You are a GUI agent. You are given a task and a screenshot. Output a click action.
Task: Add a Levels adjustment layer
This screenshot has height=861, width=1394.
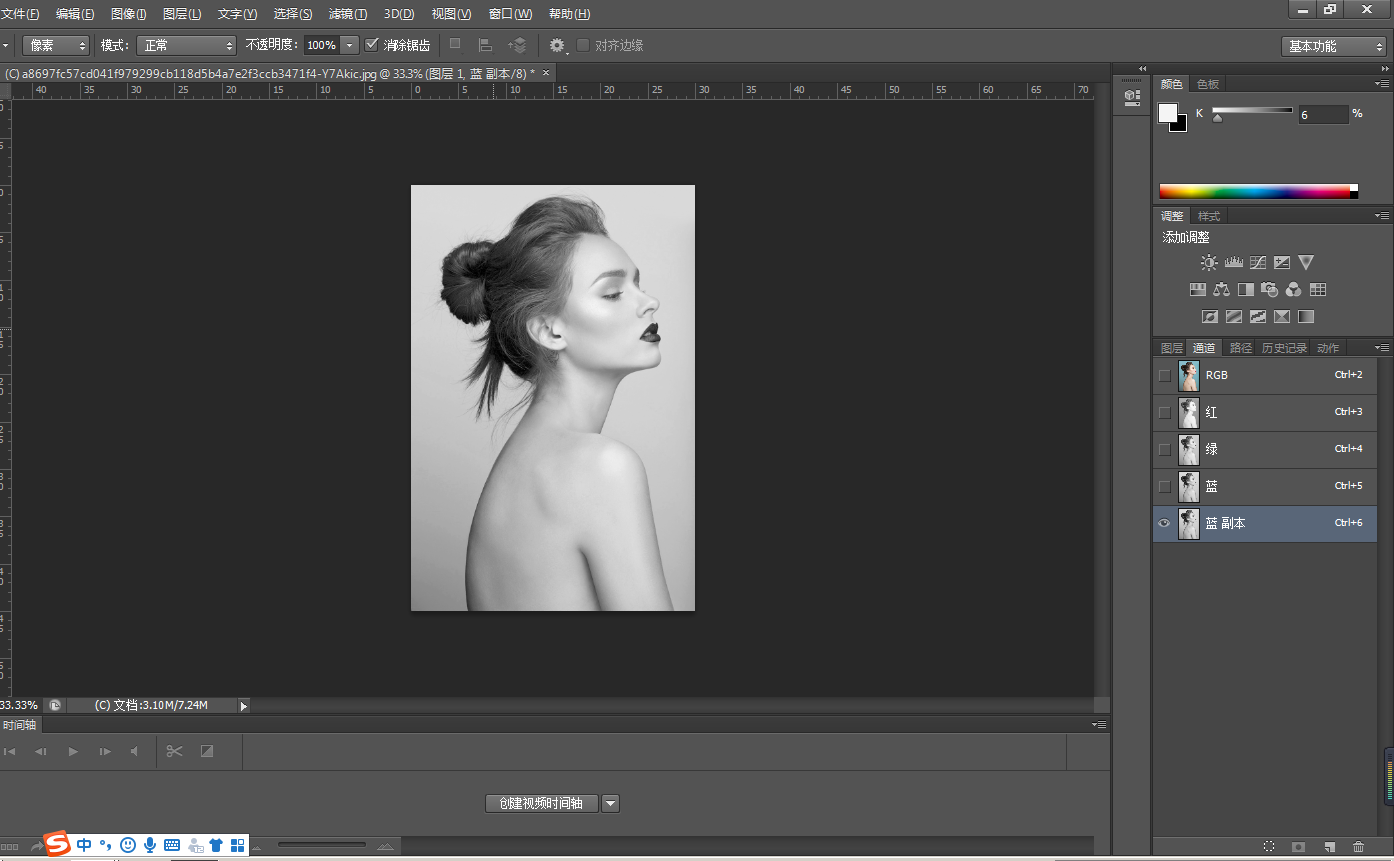pos(1233,263)
